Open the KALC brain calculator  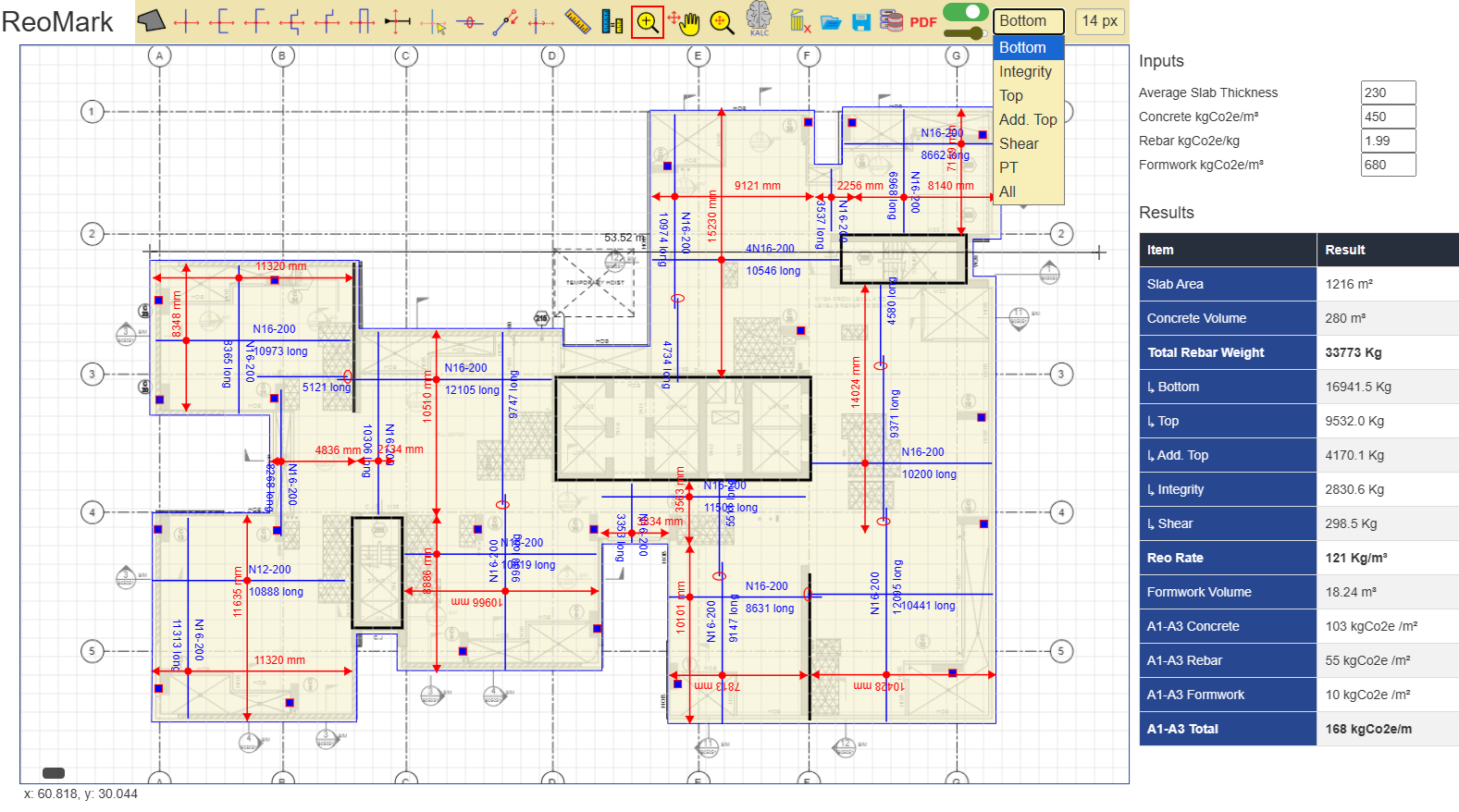[x=759, y=19]
